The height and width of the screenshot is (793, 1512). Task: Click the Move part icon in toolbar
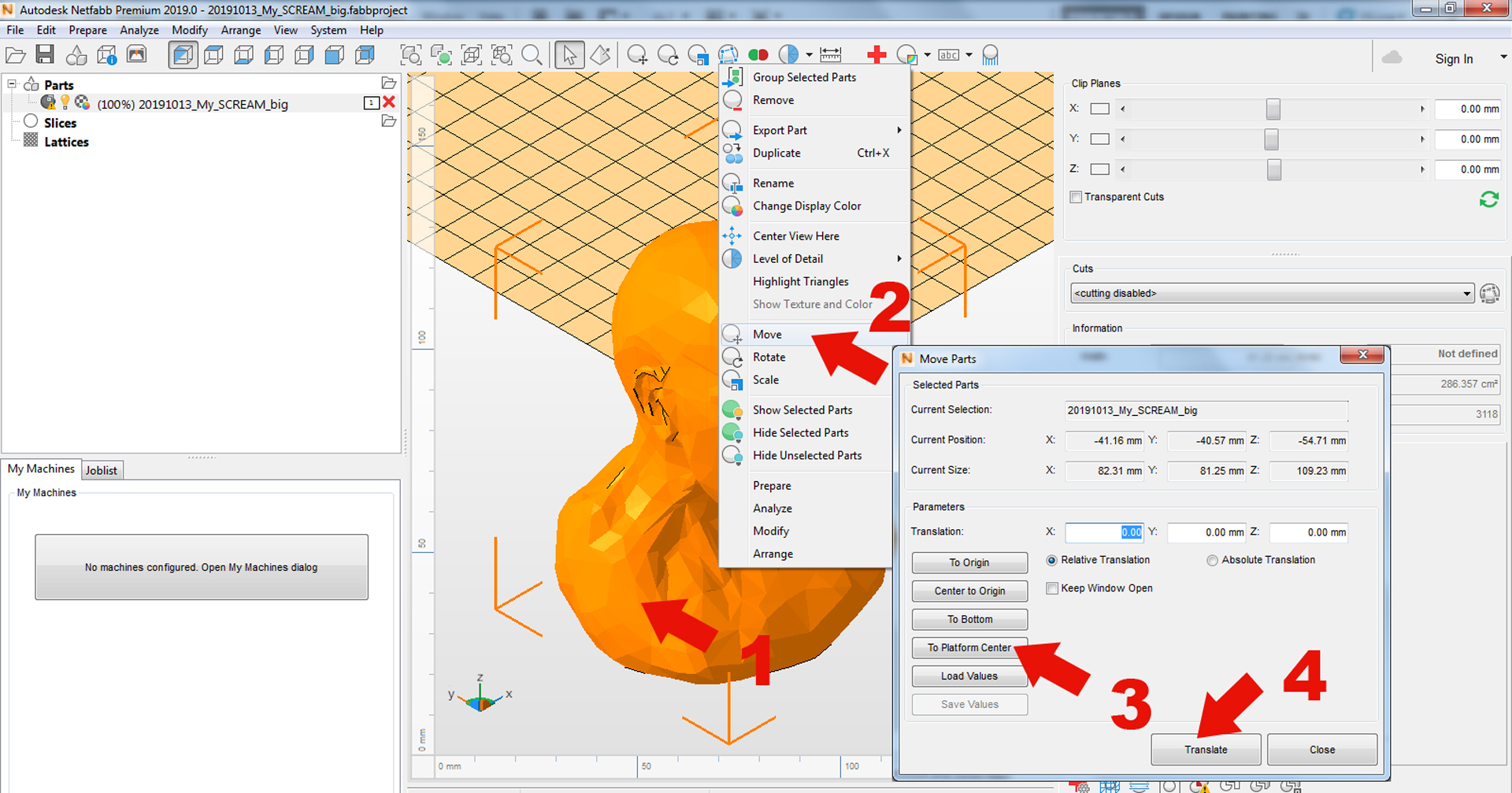pos(637,55)
